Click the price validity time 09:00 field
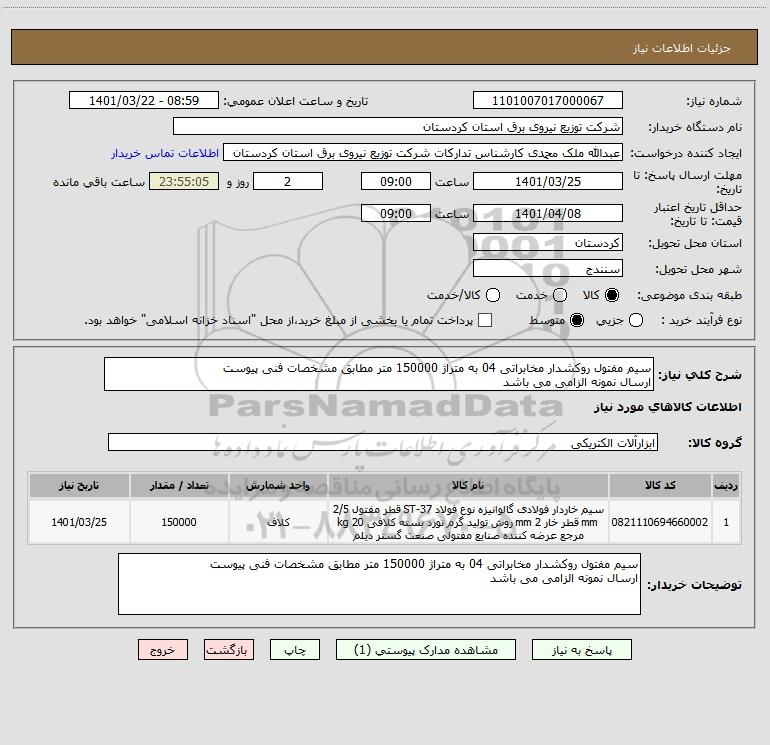This screenshot has width=770, height=745. (x=396, y=213)
